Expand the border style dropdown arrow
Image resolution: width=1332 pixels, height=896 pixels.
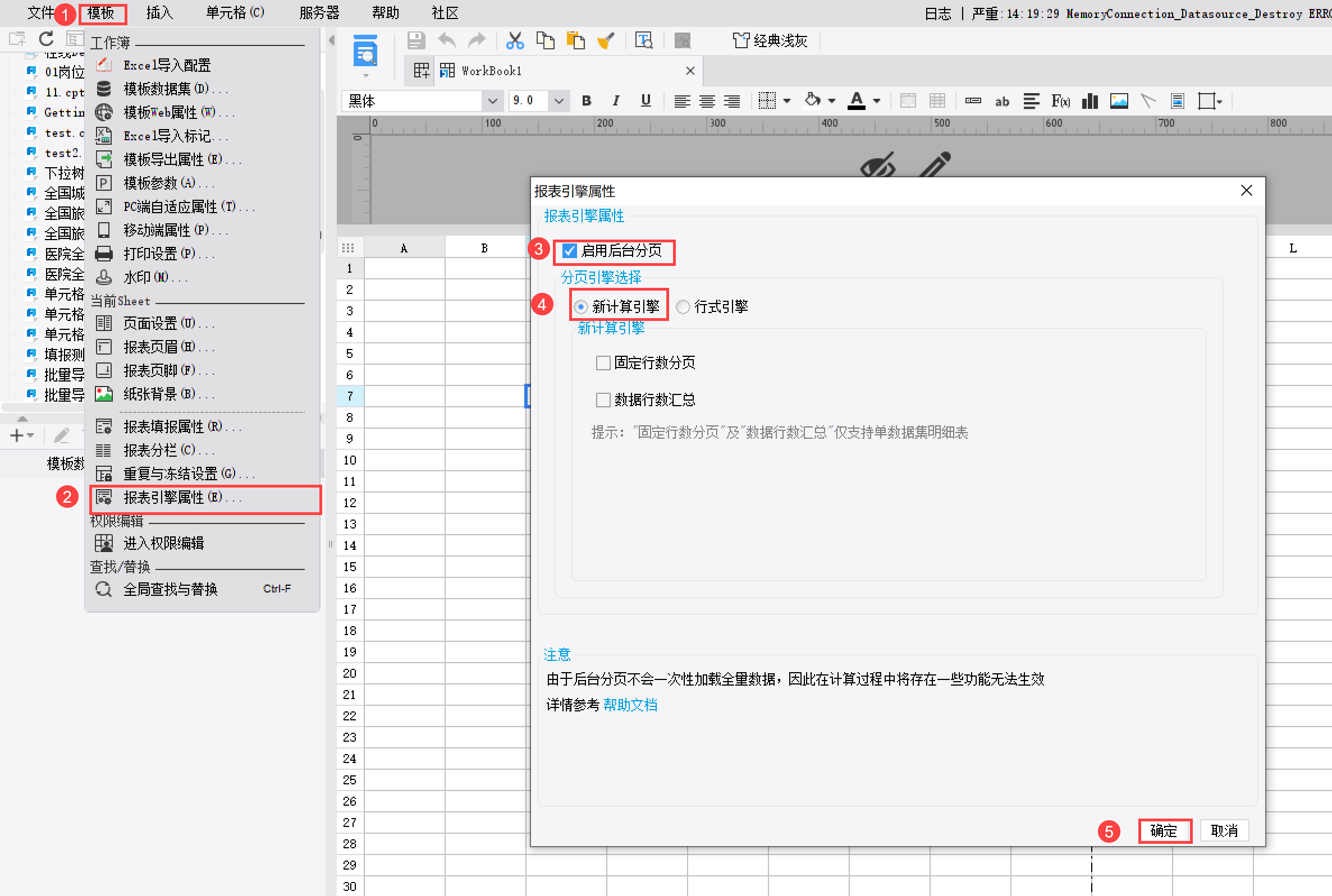(x=786, y=102)
